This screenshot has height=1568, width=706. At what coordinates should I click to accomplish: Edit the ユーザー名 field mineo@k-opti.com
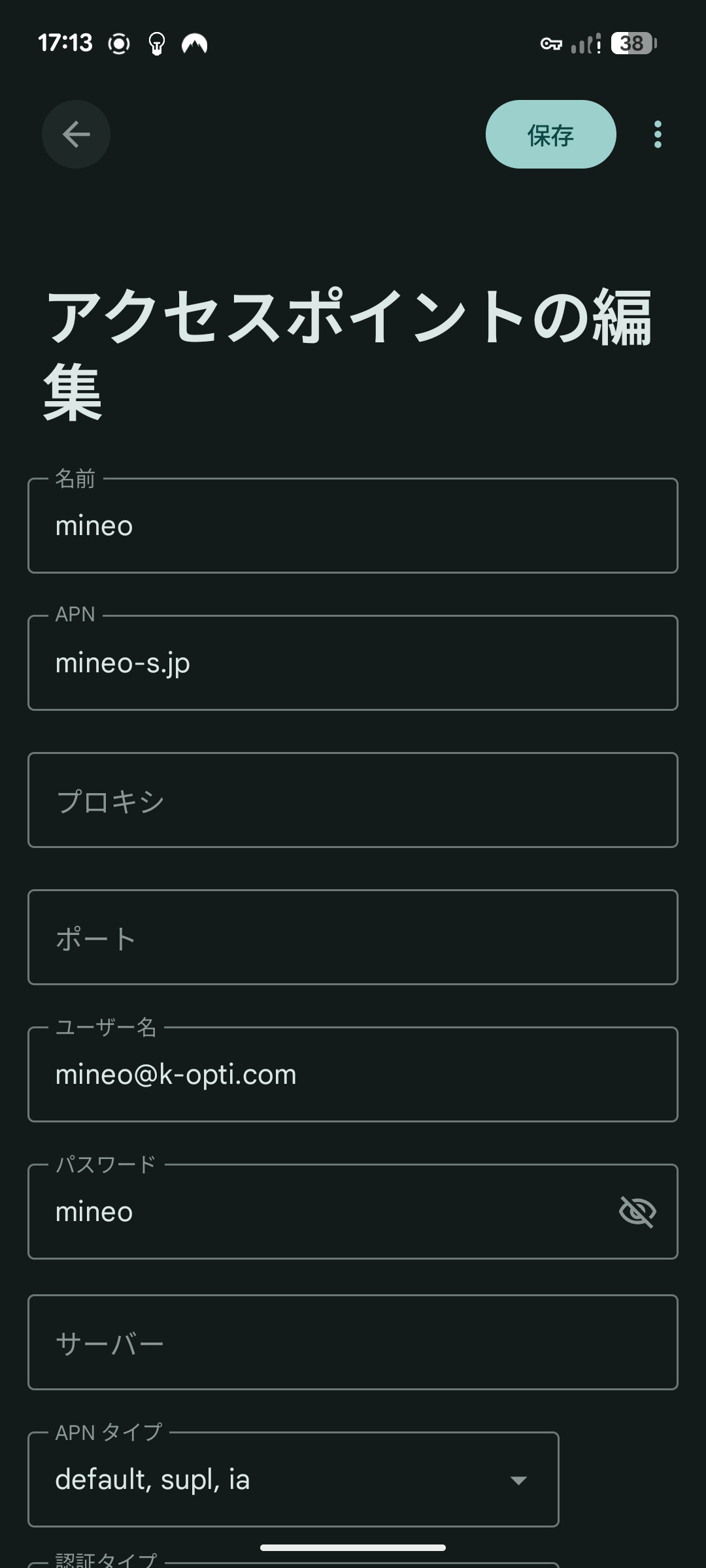pos(353,1075)
